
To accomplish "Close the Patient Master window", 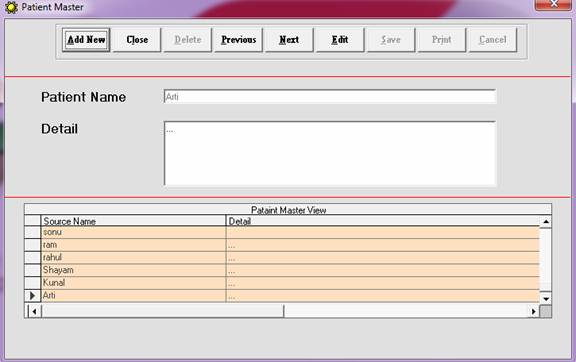I will point(553,5).
